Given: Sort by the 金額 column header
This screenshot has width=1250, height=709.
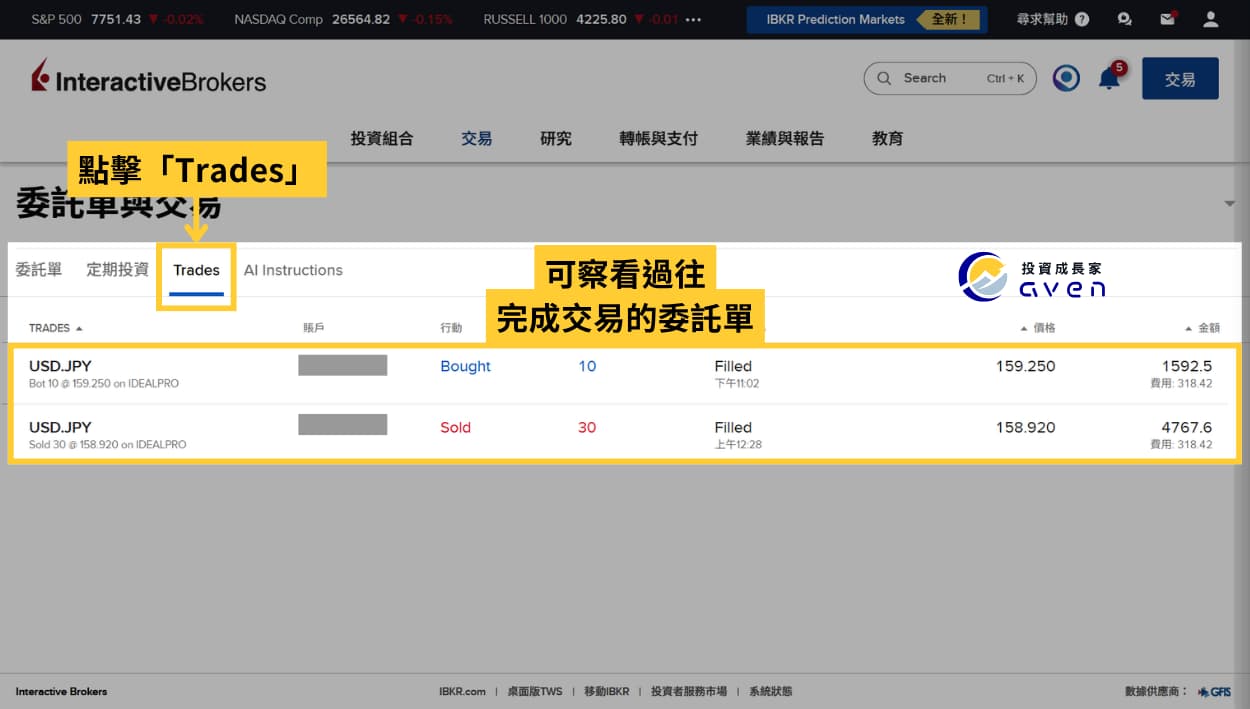Looking at the screenshot, I should [1202, 328].
